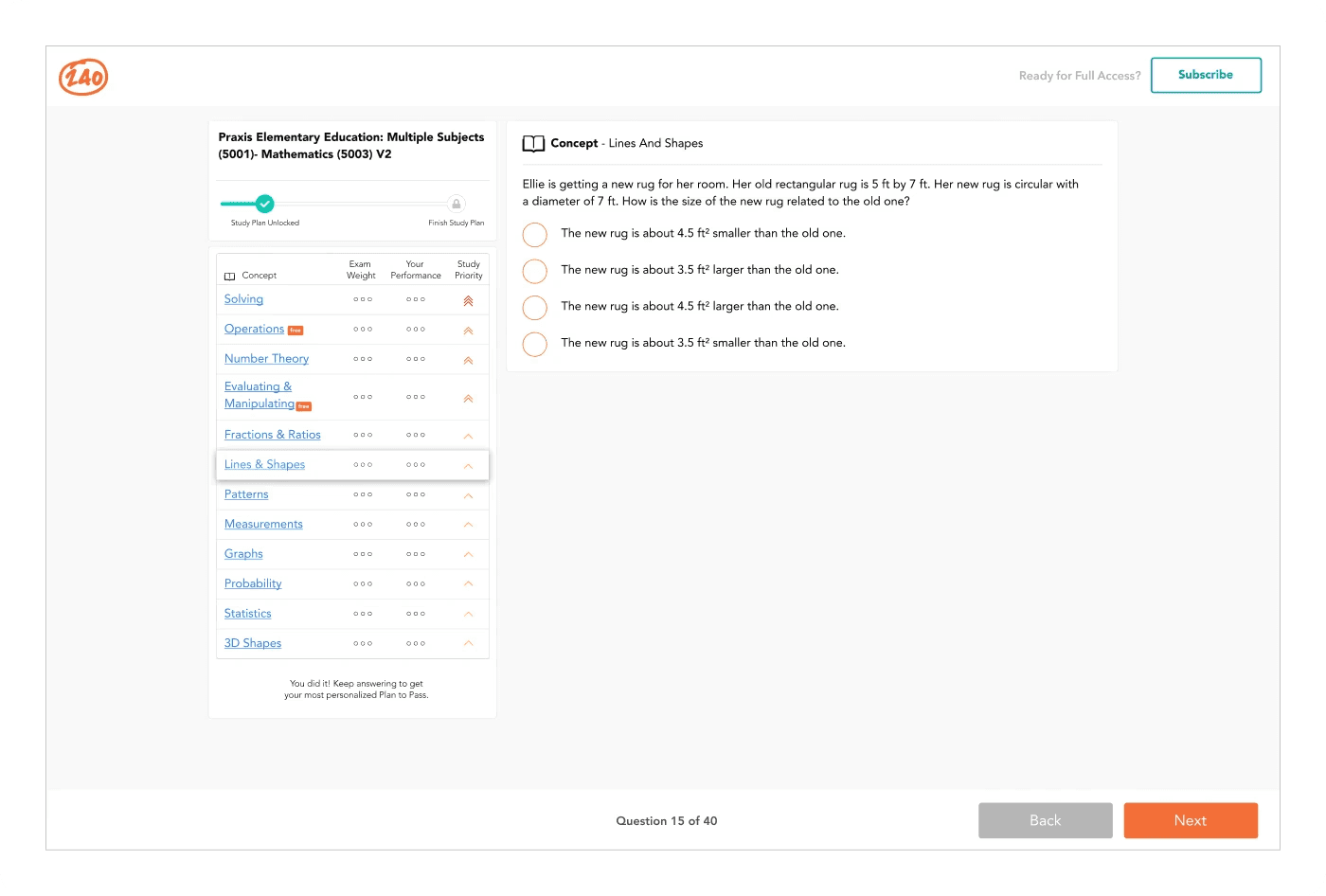Image resolution: width=1326 pixels, height=896 pixels.
Task: Click the 3D Shapes row priority chevron icon
Action: (x=468, y=643)
